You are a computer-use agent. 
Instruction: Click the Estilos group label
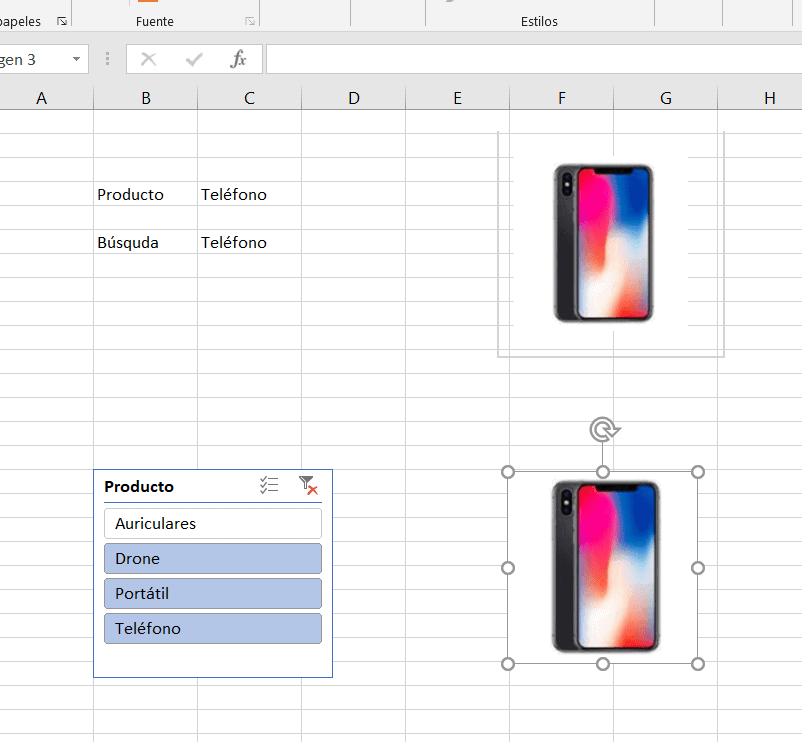(x=539, y=21)
